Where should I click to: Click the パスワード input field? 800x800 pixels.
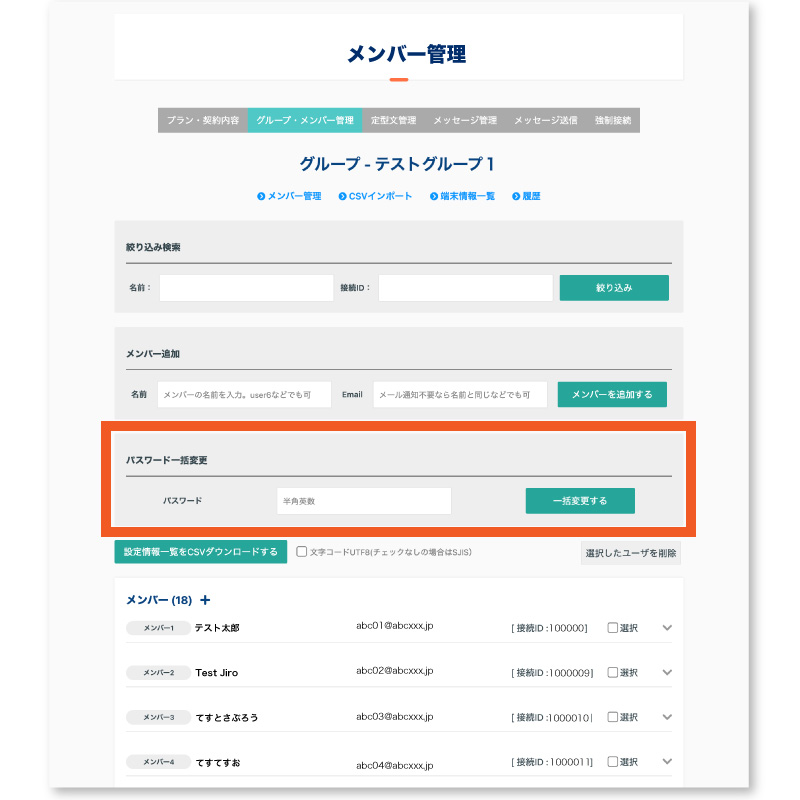[366, 500]
